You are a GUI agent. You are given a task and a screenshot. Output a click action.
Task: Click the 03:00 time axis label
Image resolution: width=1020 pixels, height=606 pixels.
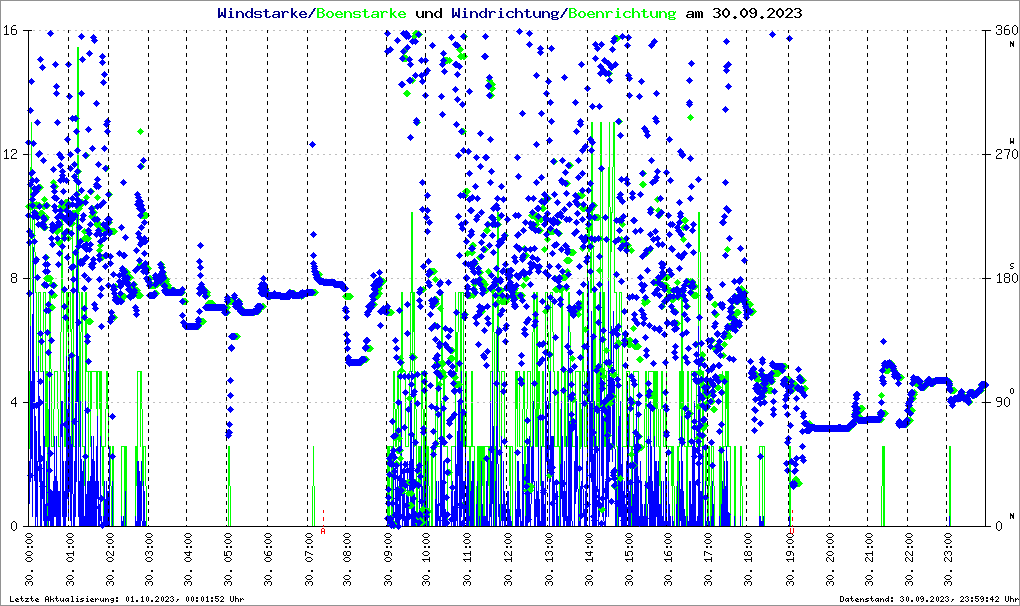coord(148,559)
